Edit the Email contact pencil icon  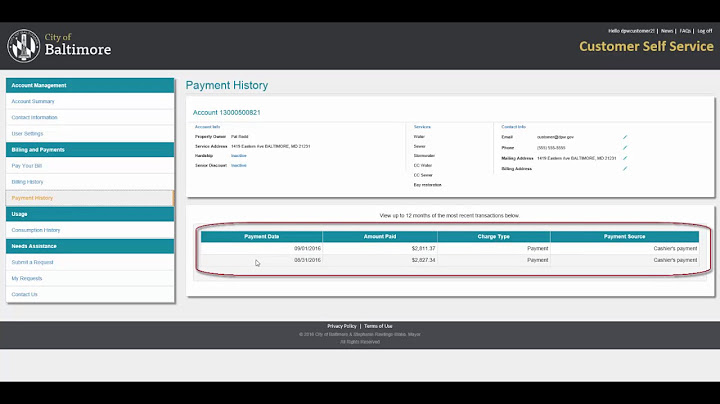click(x=625, y=137)
